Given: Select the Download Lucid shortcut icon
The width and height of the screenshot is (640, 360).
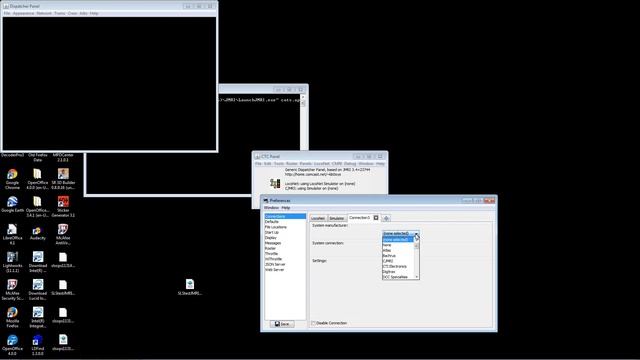Looking at the screenshot, I should tap(38, 290).
